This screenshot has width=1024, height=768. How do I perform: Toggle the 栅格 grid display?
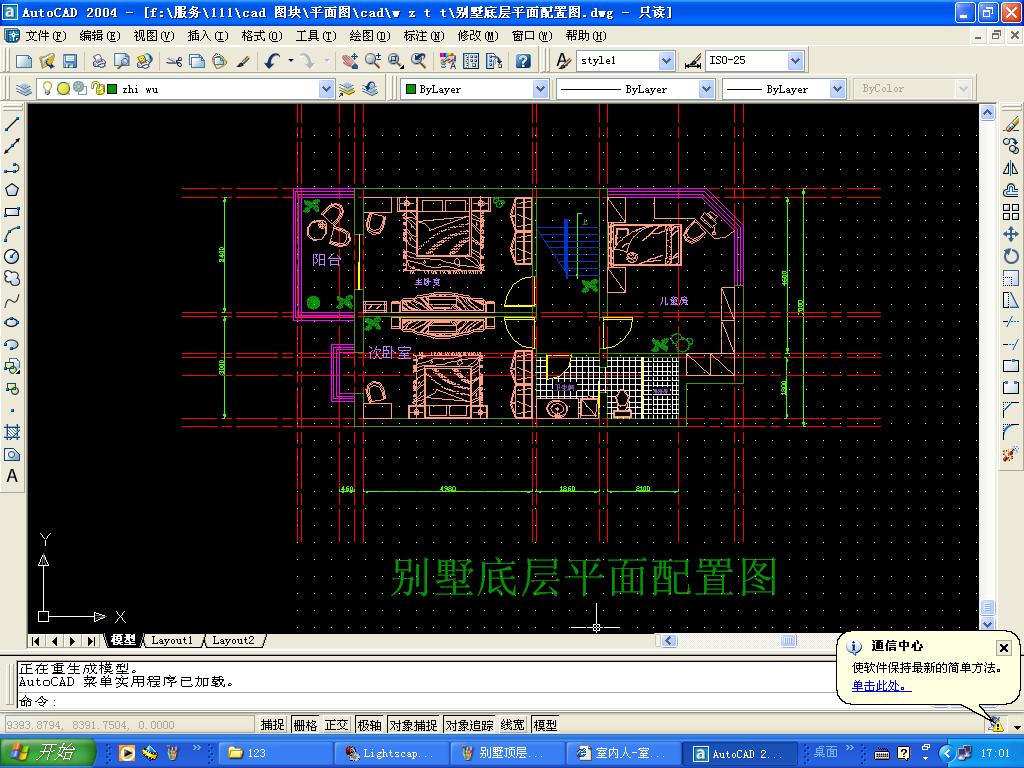(x=305, y=725)
